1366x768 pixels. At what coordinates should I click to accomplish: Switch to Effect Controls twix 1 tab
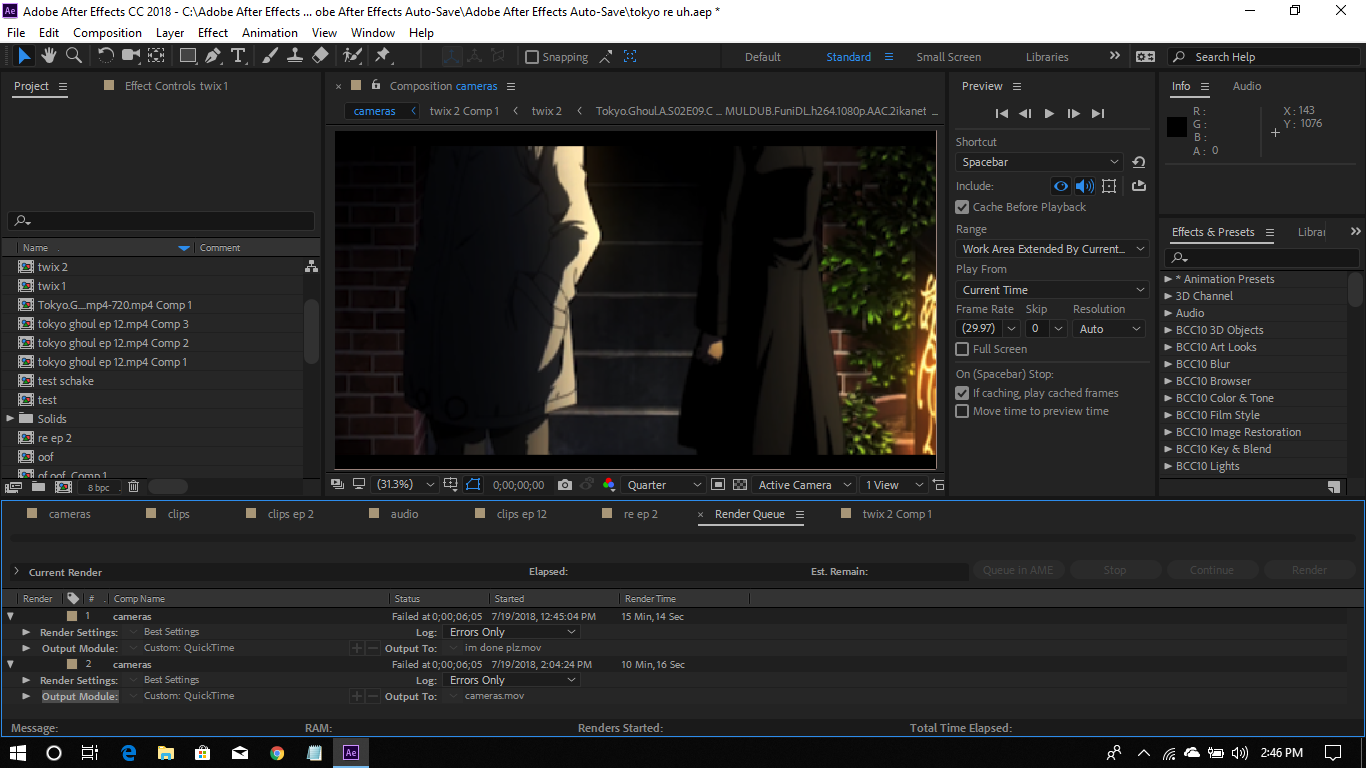click(176, 86)
